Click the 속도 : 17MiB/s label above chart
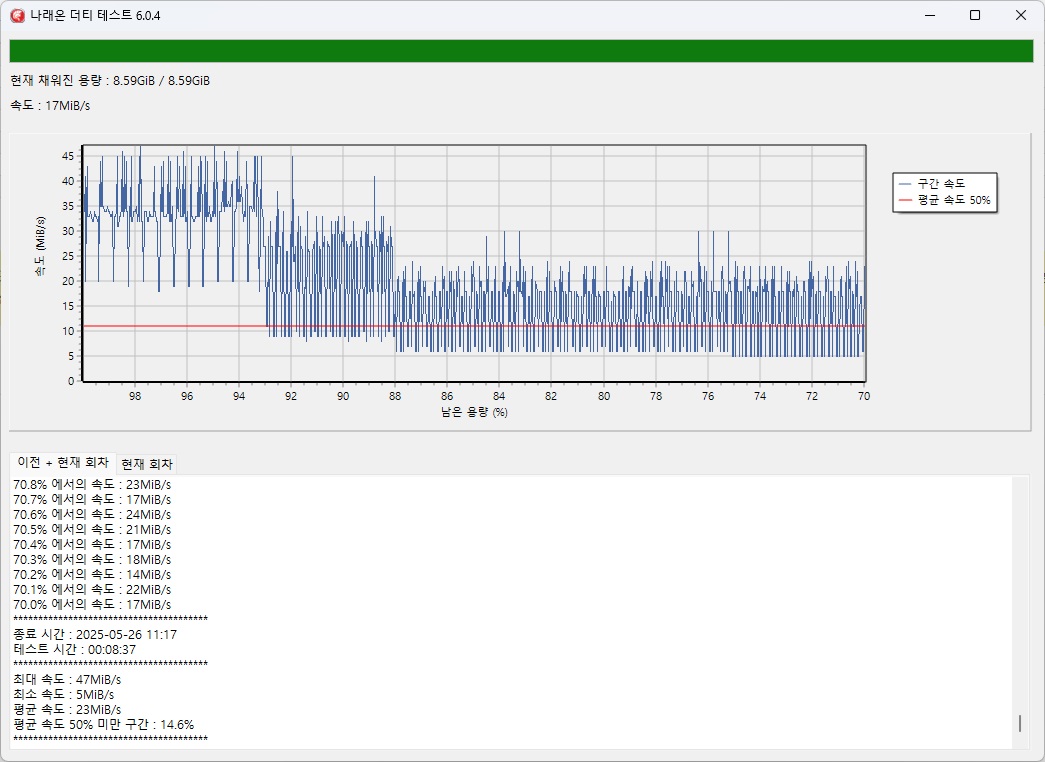Viewport: 1045px width, 762px height. coord(50,104)
